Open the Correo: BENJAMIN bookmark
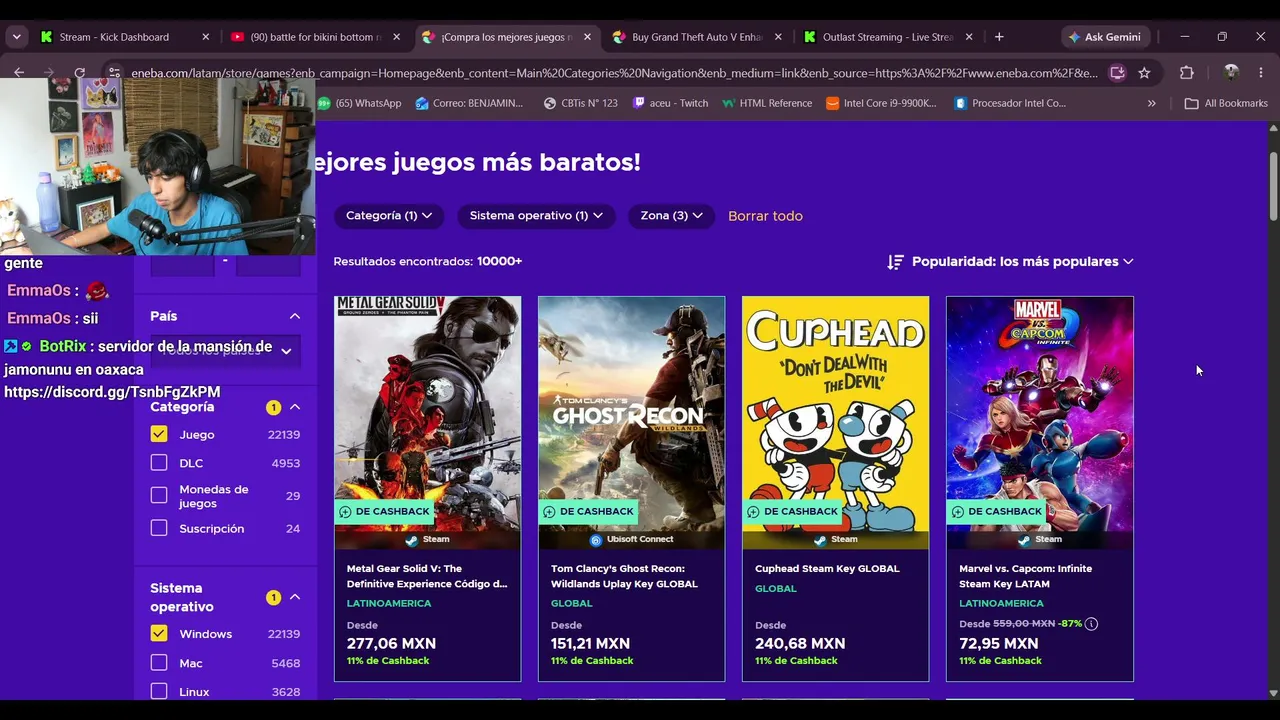The height and width of the screenshot is (720, 1280). click(x=469, y=103)
